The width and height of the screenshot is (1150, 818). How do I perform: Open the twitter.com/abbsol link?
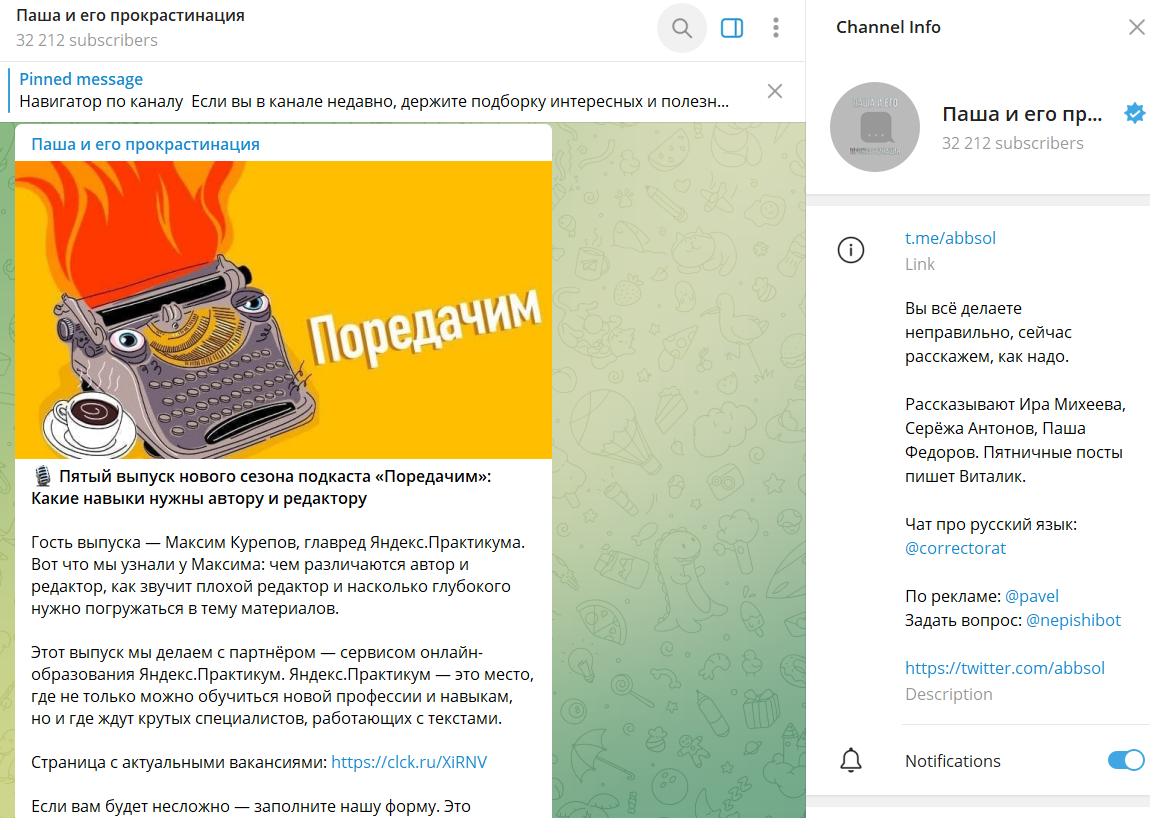coord(1005,668)
